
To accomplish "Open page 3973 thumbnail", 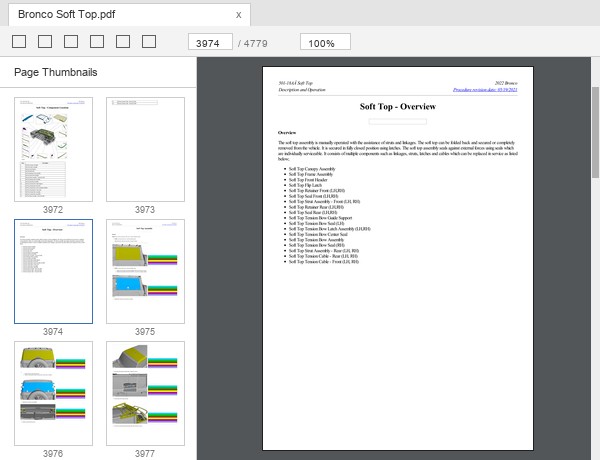I will pos(145,149).
